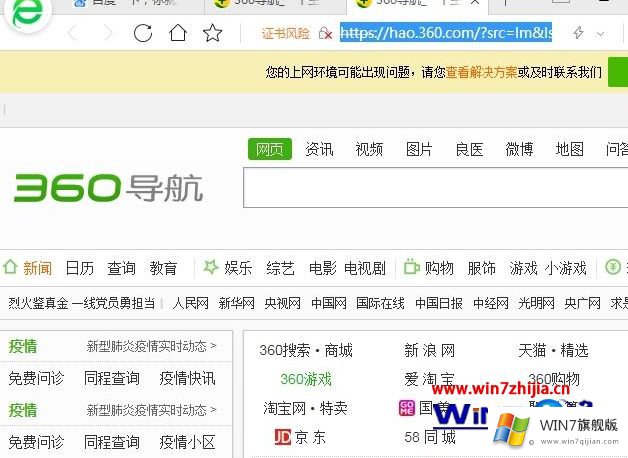Viewport: 628px width, 458px height.
Task: Open the 天猫·精选 link
Action: click(x=553, y=350)
